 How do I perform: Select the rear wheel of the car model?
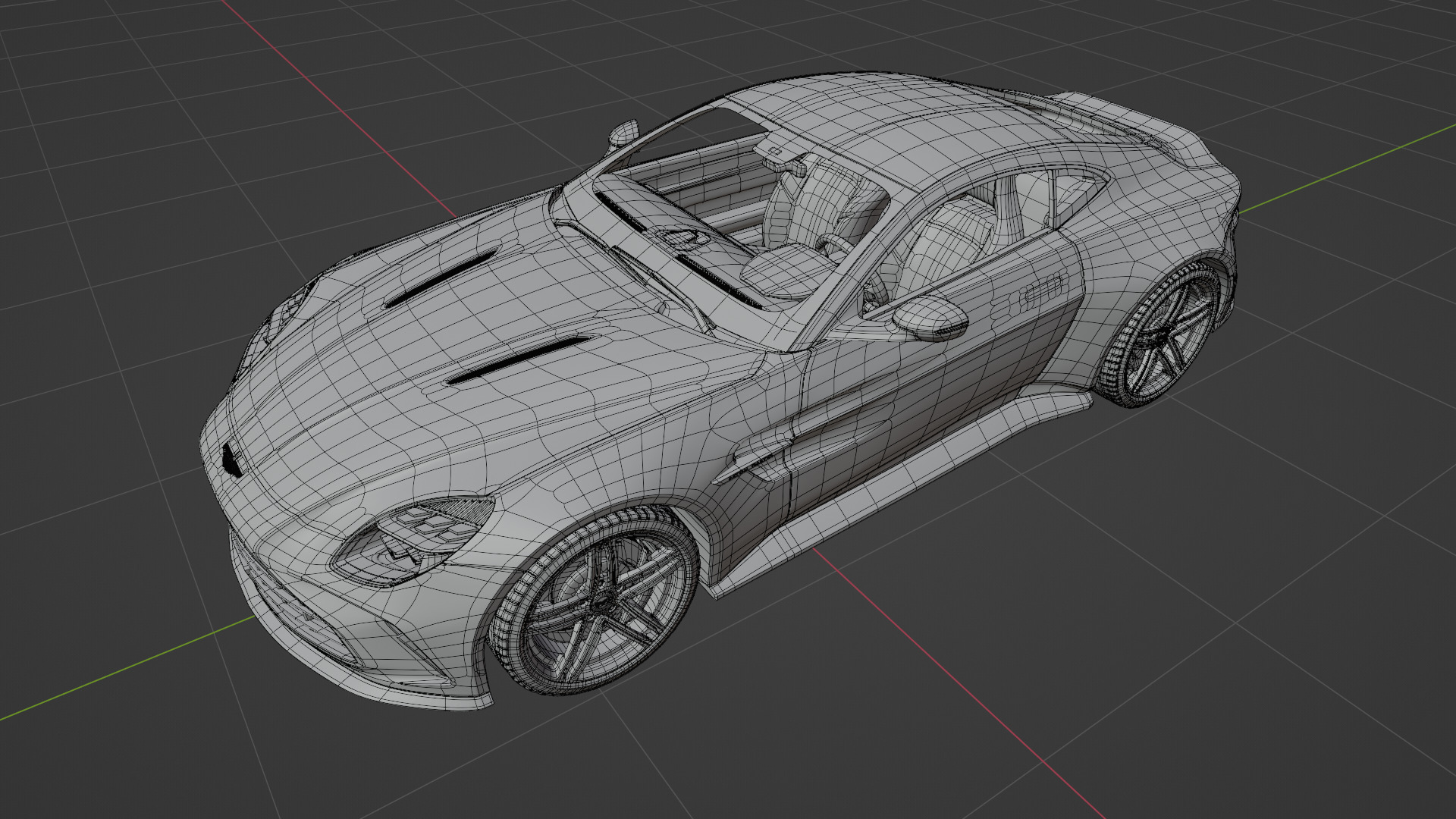click(1159, 334)
